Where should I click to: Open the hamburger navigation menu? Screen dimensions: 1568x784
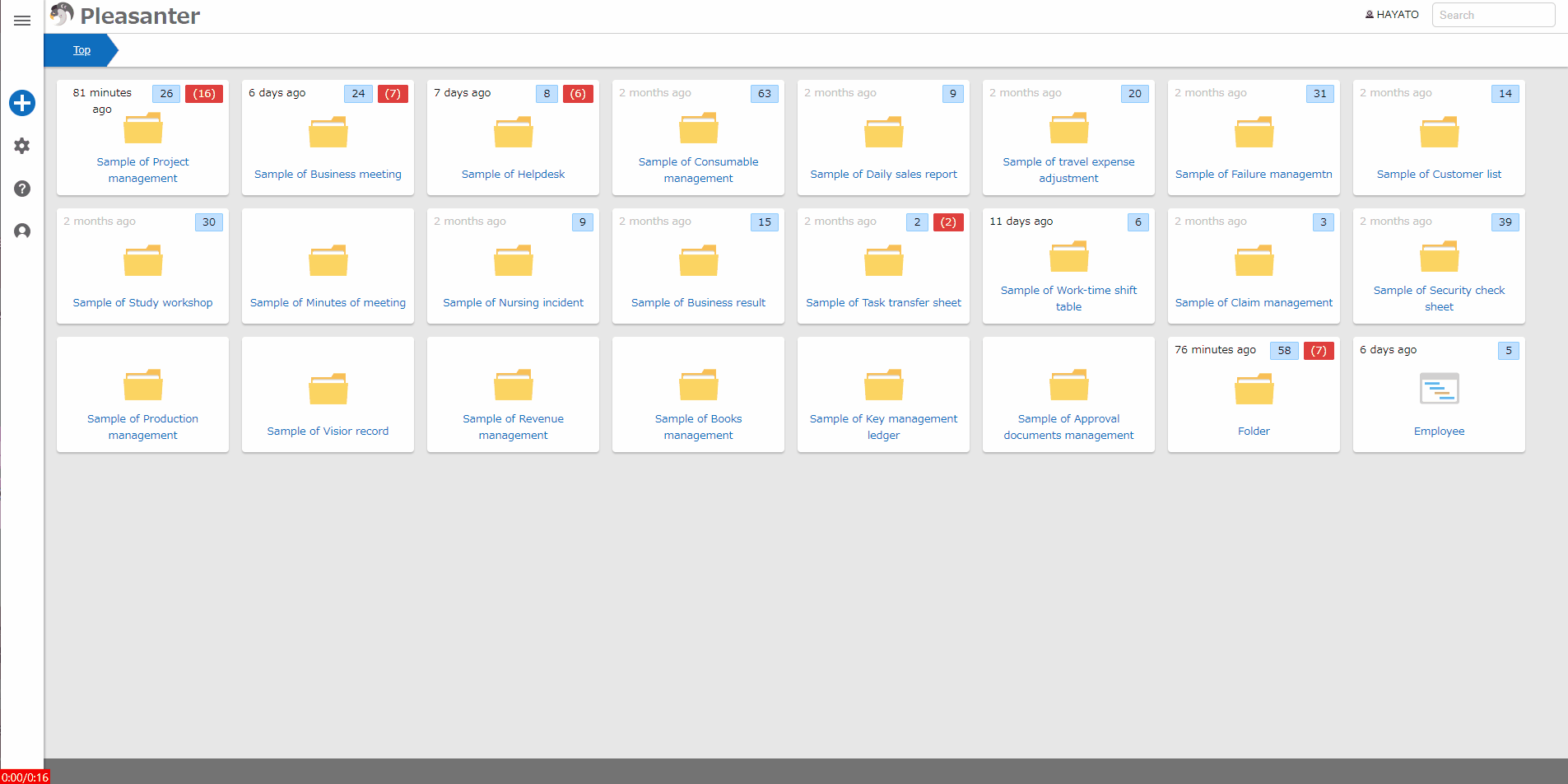coord(22,21)
